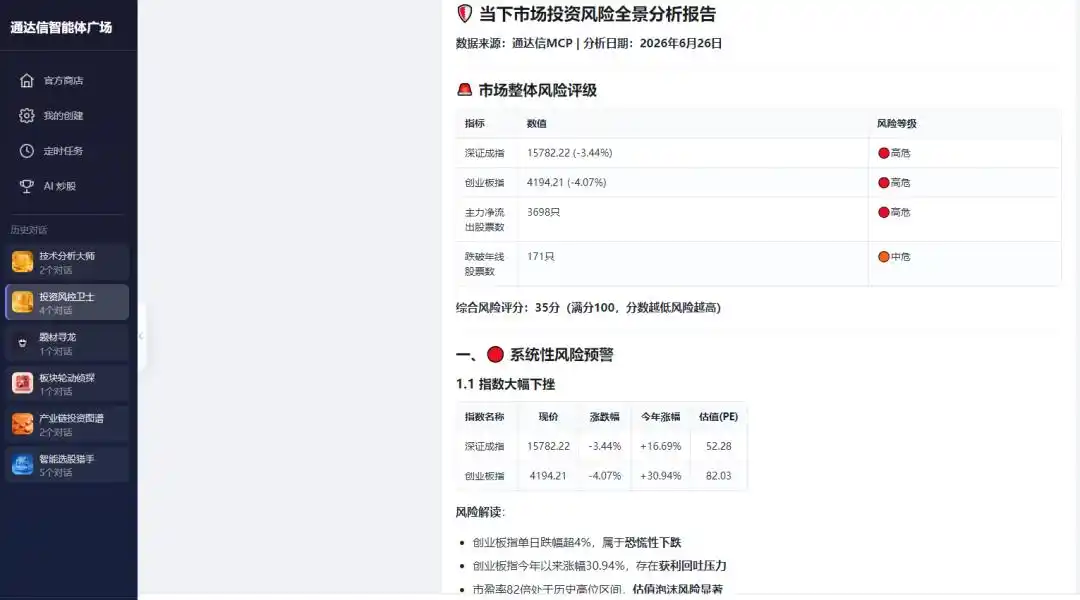Click +16.69% cell
This screenshot has width=1080, height=600.
click(661, 446)
